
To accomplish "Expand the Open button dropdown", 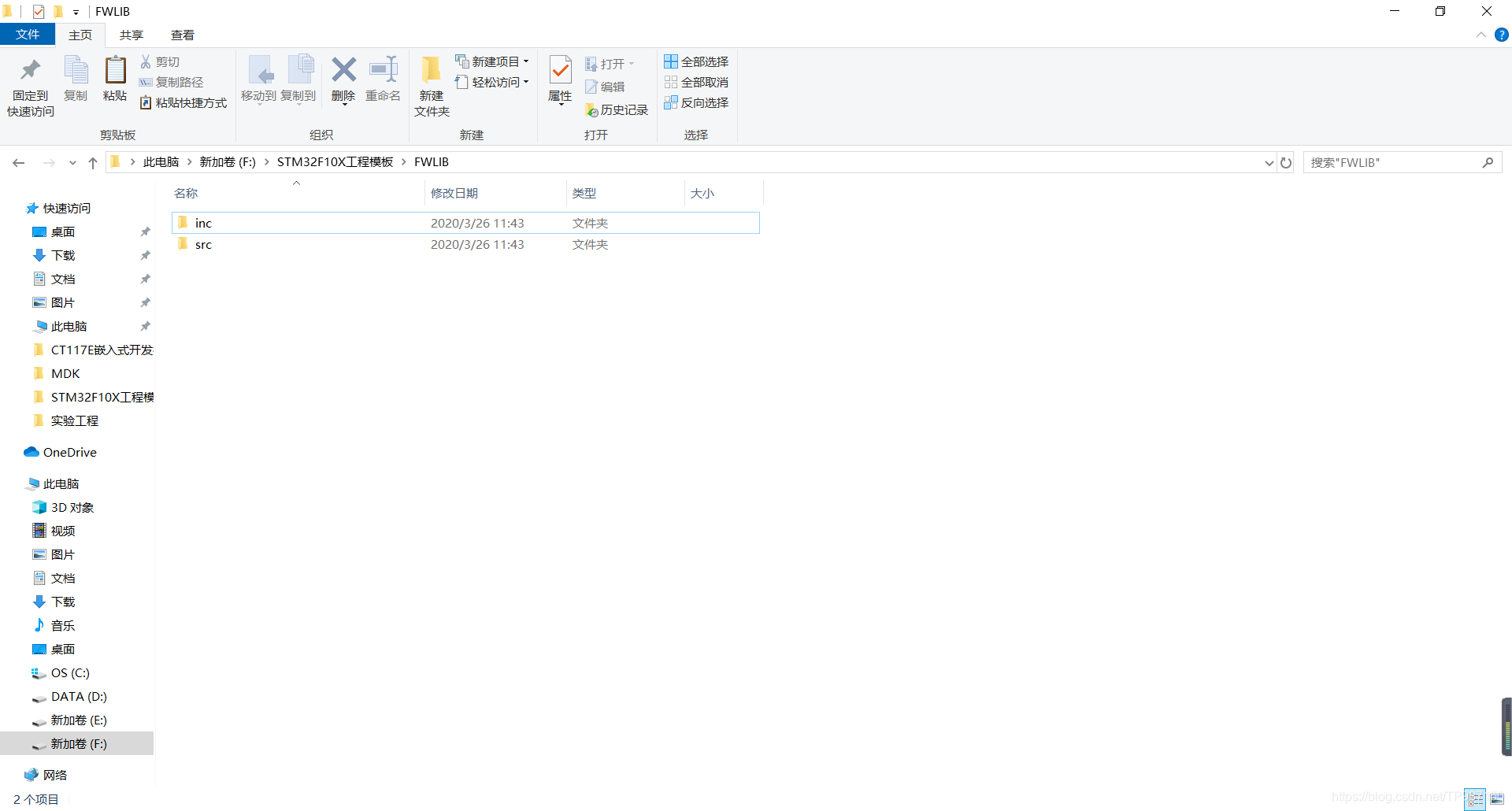I will pos(632,64).
